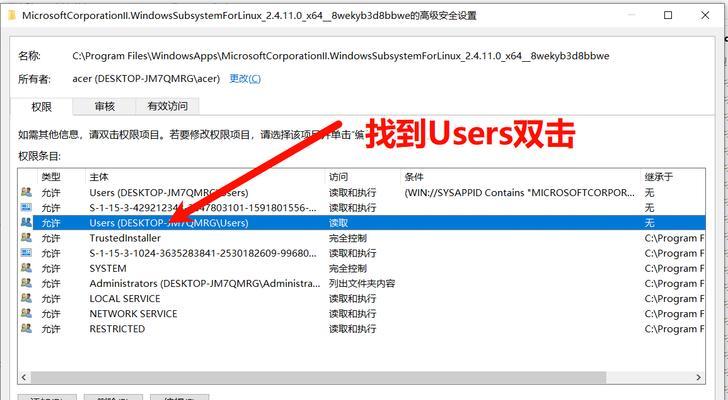Click 完全控制 in the SYSTEM row

[x=348, y=268]
